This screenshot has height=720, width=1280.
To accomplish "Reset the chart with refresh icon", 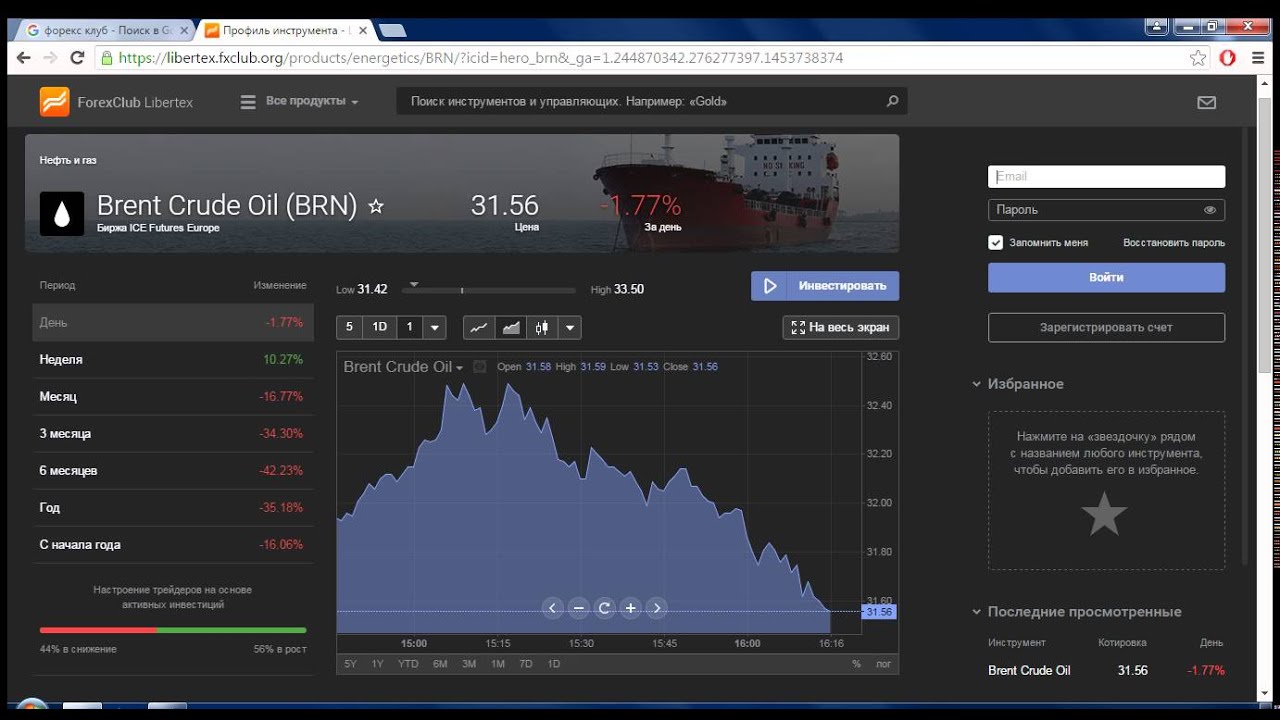I will coord(604,608).
